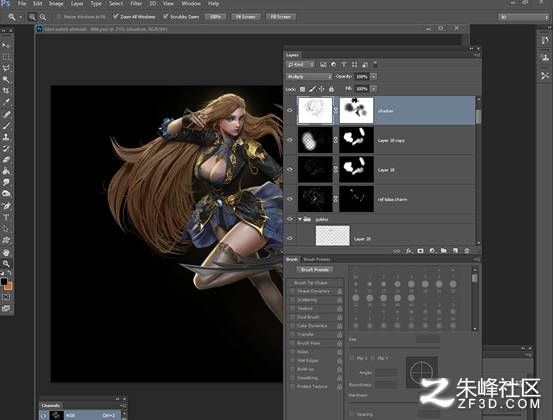
Task: Toggle Zoom All Windows checkbox
Action: 115,16
